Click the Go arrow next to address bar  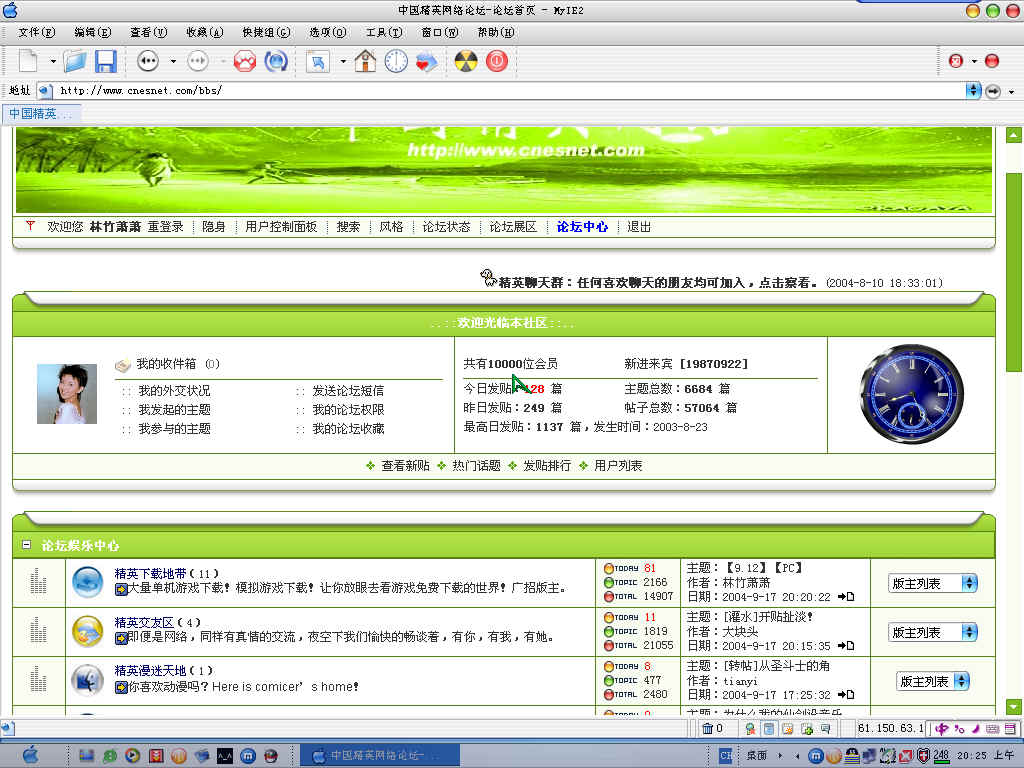point(993,91)
